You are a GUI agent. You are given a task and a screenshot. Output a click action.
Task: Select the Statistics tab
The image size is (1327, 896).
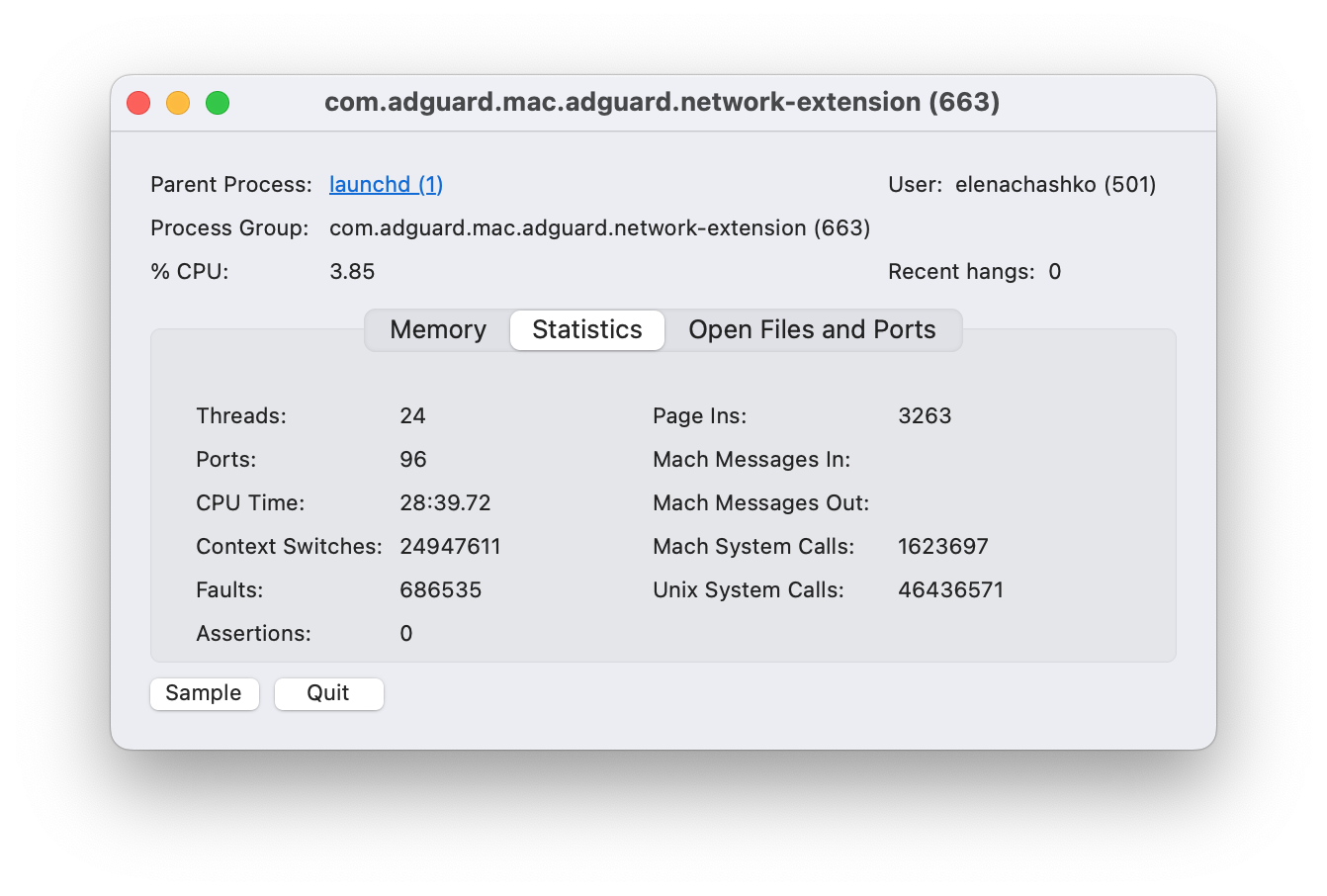coord(586,329)
